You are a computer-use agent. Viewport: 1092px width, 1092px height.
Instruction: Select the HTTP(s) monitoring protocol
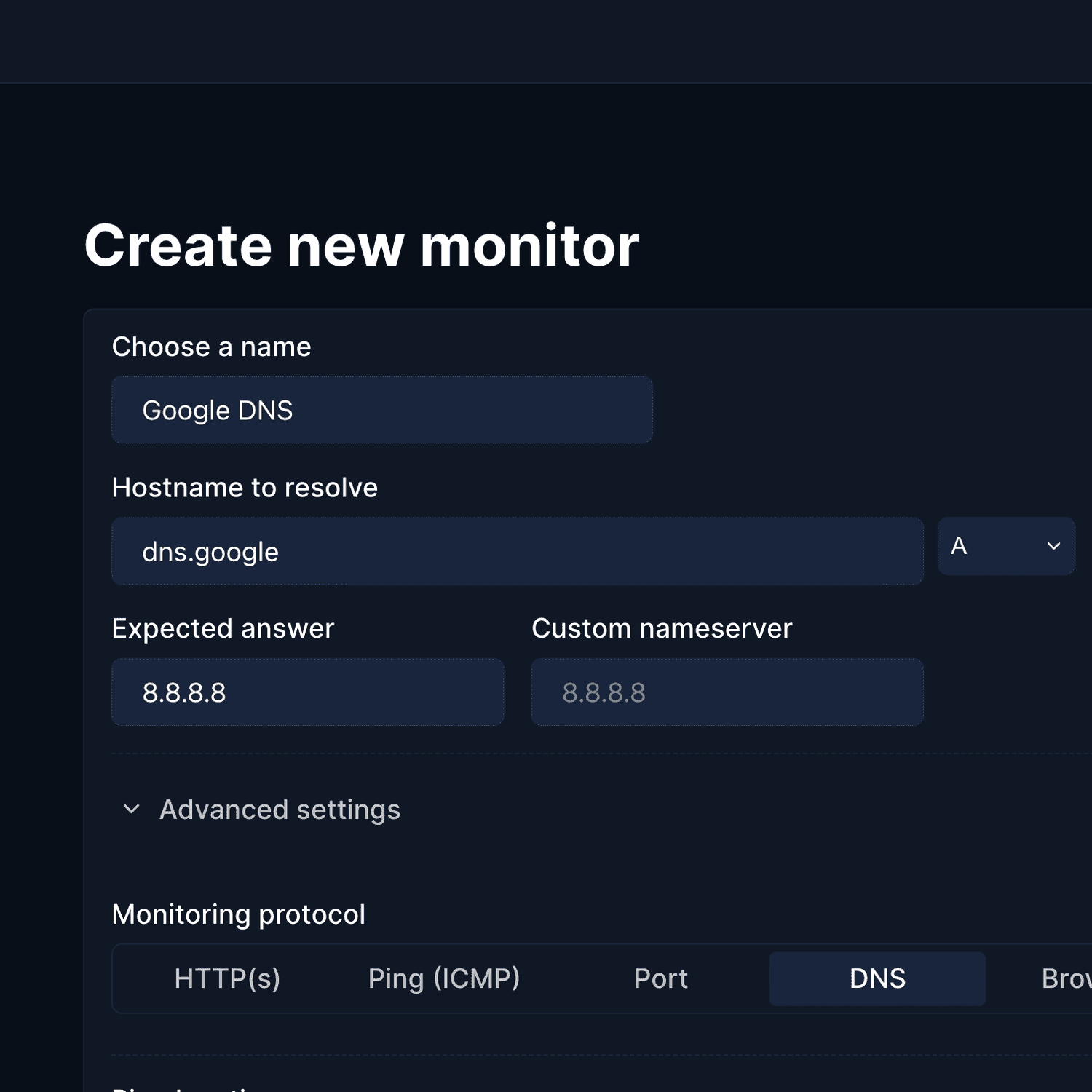click(x=227, y=978)
